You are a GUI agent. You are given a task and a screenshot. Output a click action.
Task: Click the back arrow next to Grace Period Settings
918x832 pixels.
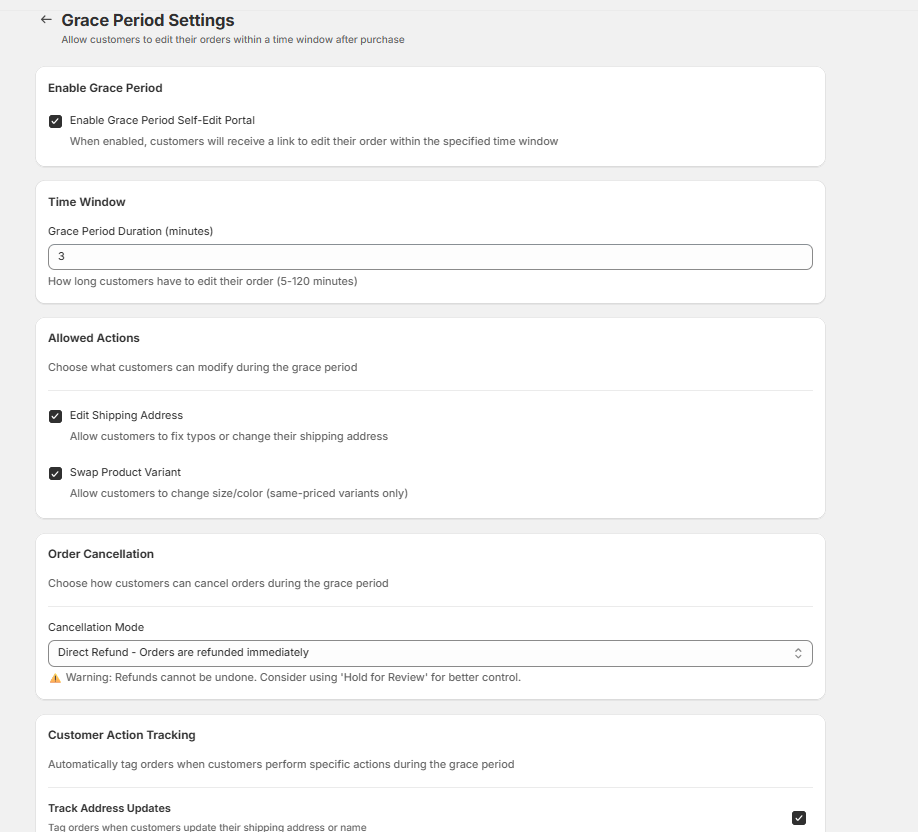coord(45,20)
